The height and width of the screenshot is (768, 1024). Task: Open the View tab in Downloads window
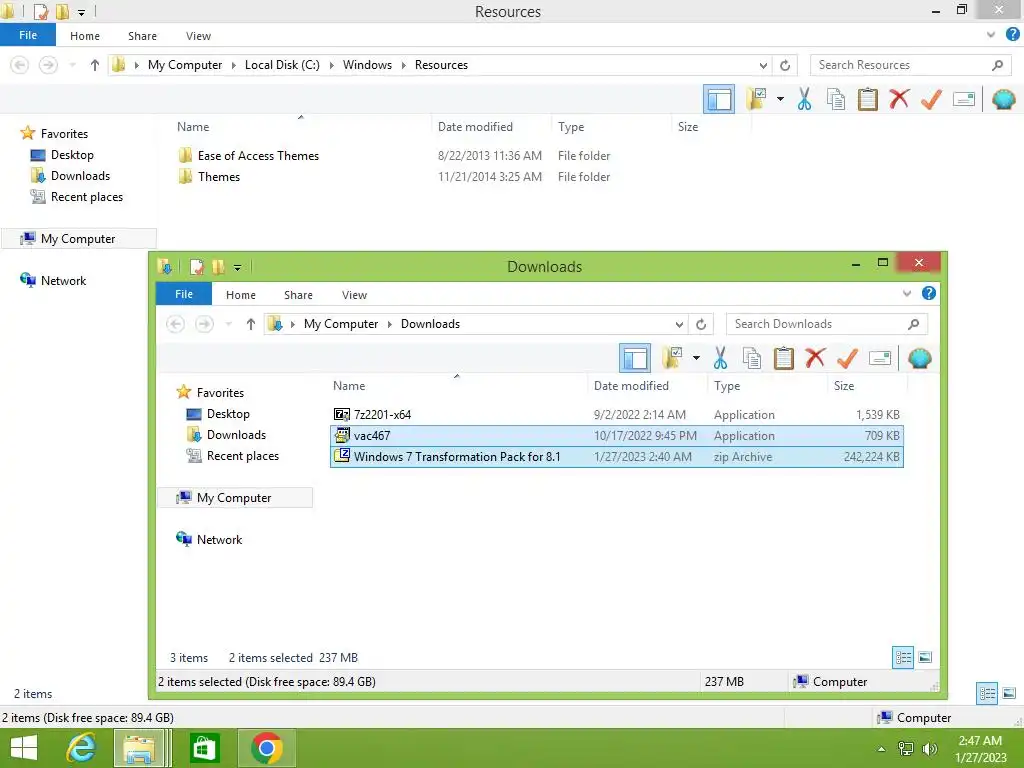[355, 295]
